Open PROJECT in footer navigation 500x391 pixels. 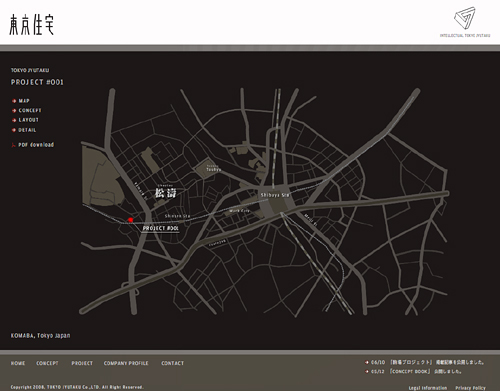click(82, 363)
